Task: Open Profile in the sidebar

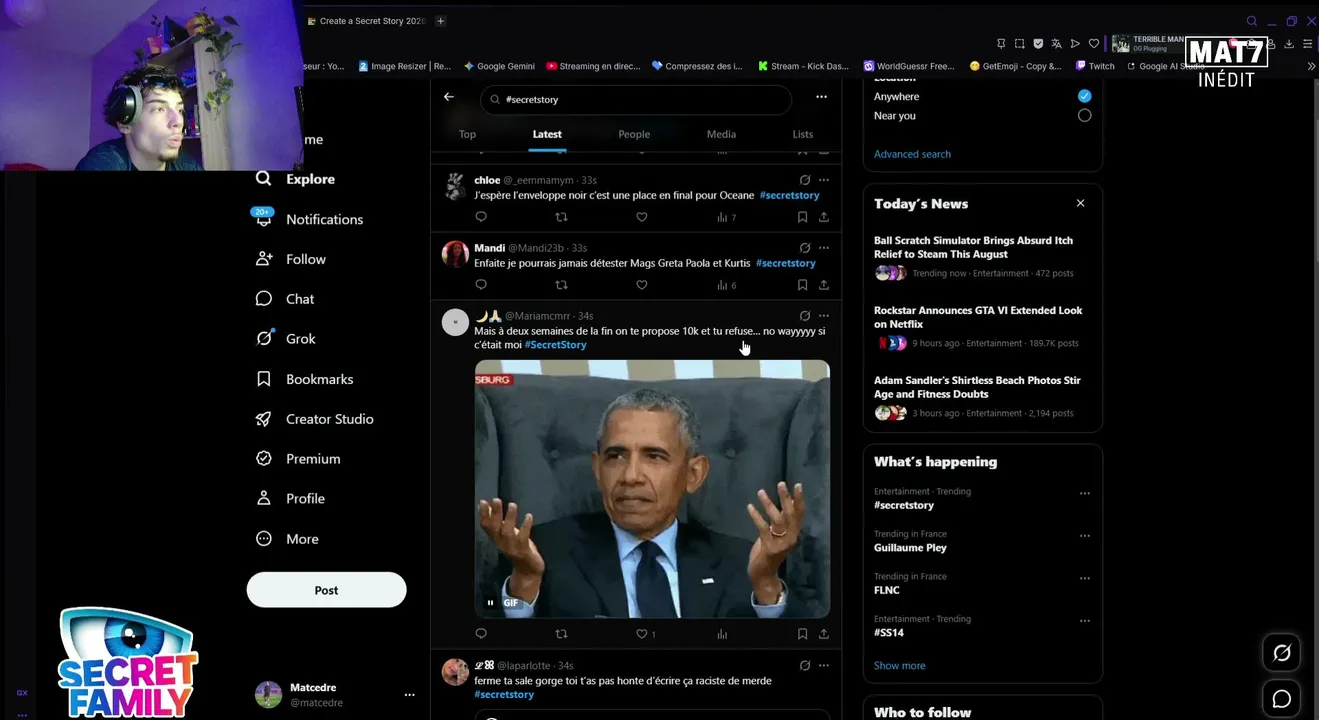Action: pyautogui.click(x=291, y=499)
